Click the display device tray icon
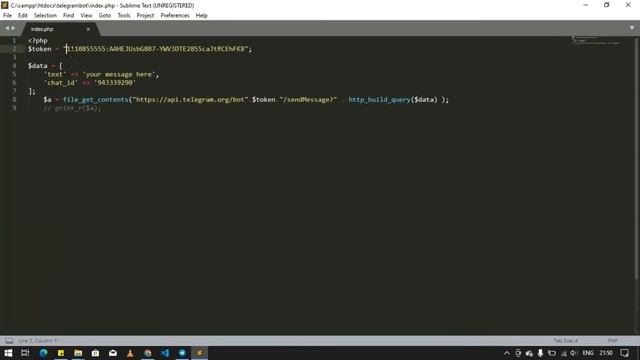 point(518,353)
